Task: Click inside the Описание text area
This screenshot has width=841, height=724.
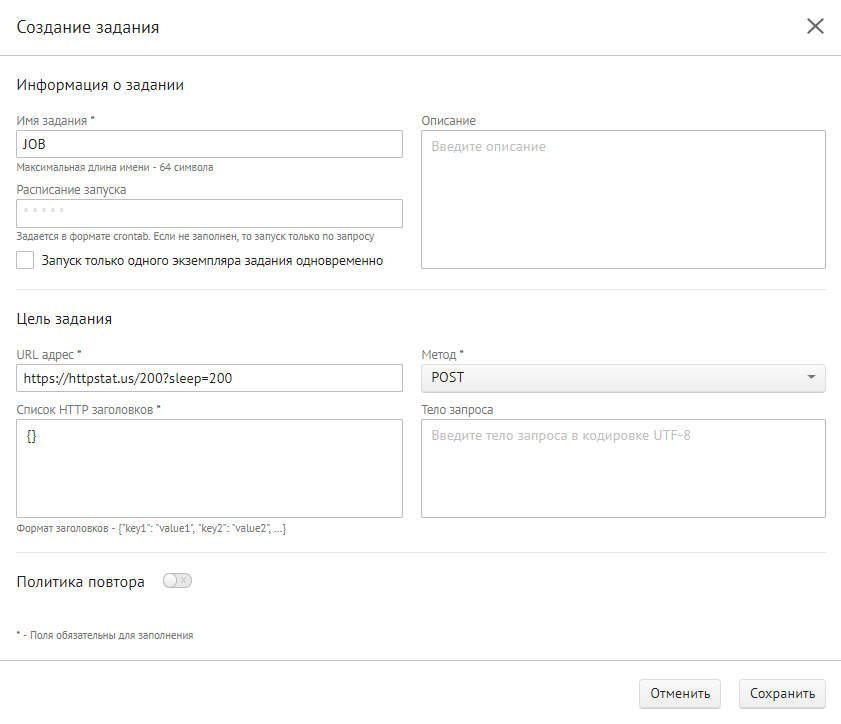Action: tap(623, 199)
